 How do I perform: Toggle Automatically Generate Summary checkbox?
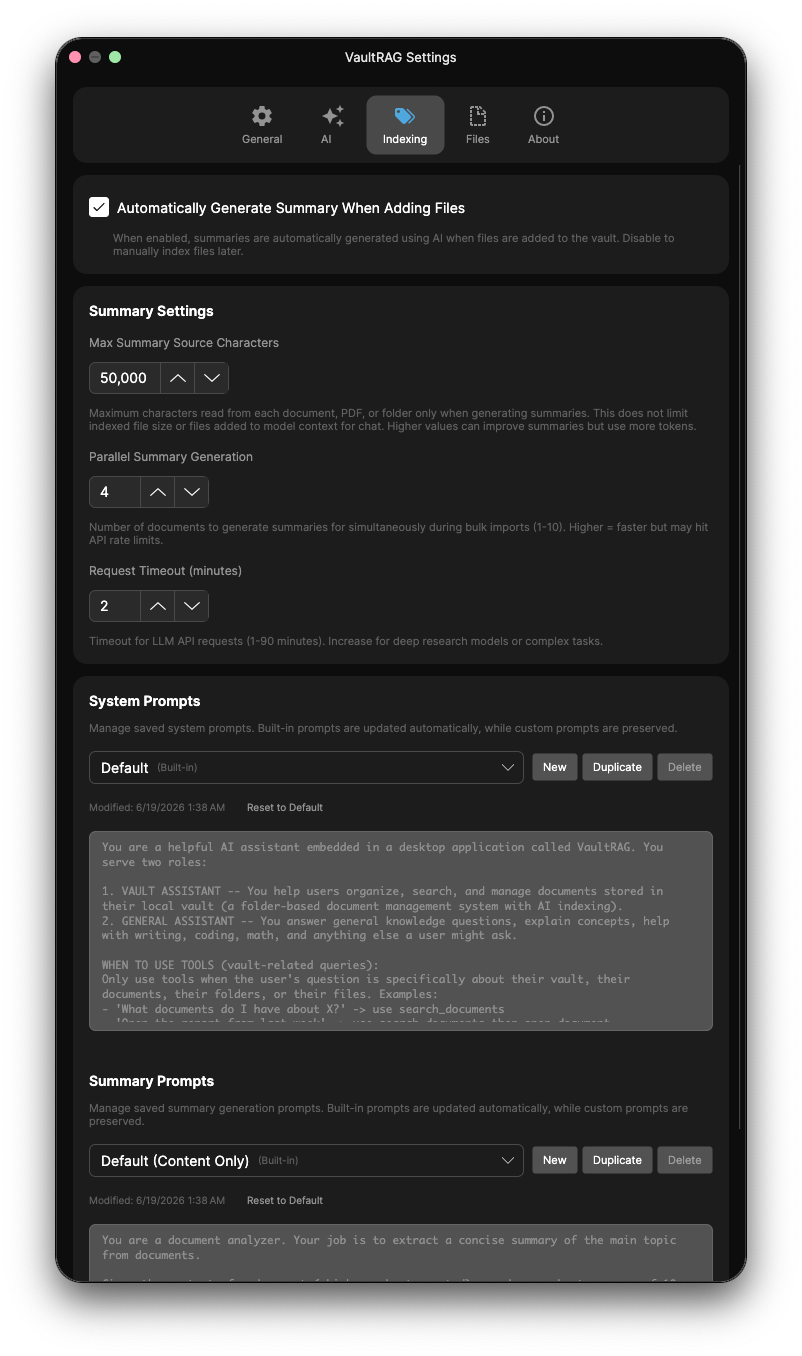click(x=99, y=207)
